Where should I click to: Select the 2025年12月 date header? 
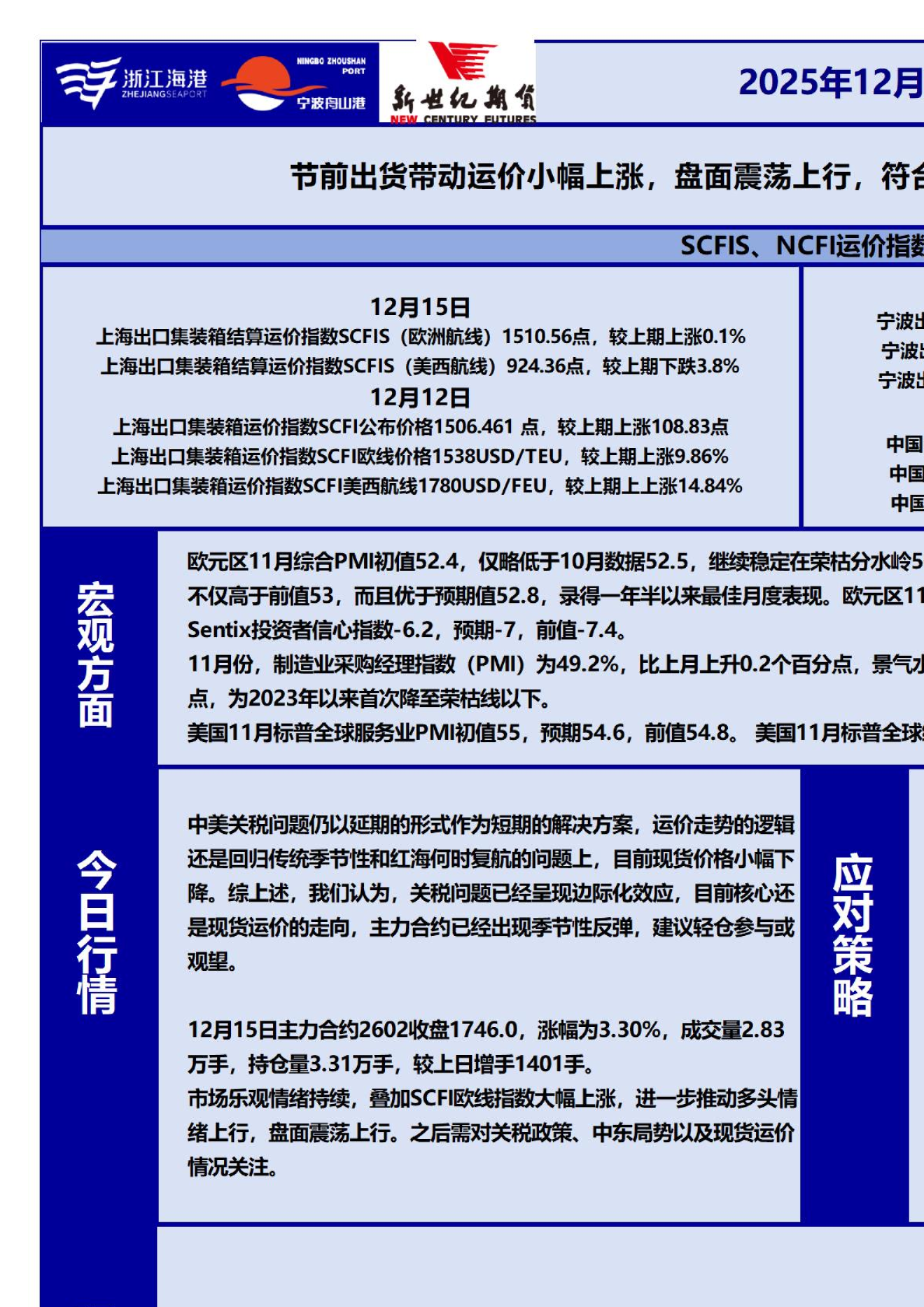(829, 82)
